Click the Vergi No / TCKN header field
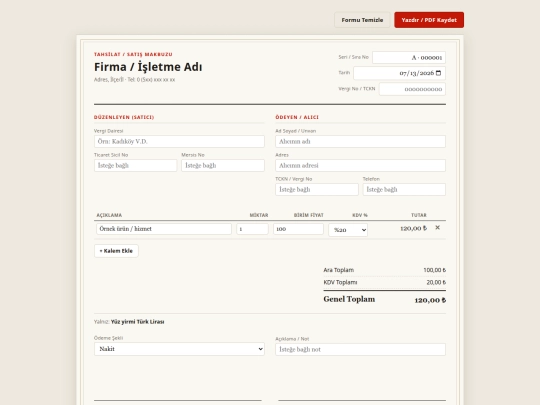Viewport: 540px width, 405px height. pos(412,89)
